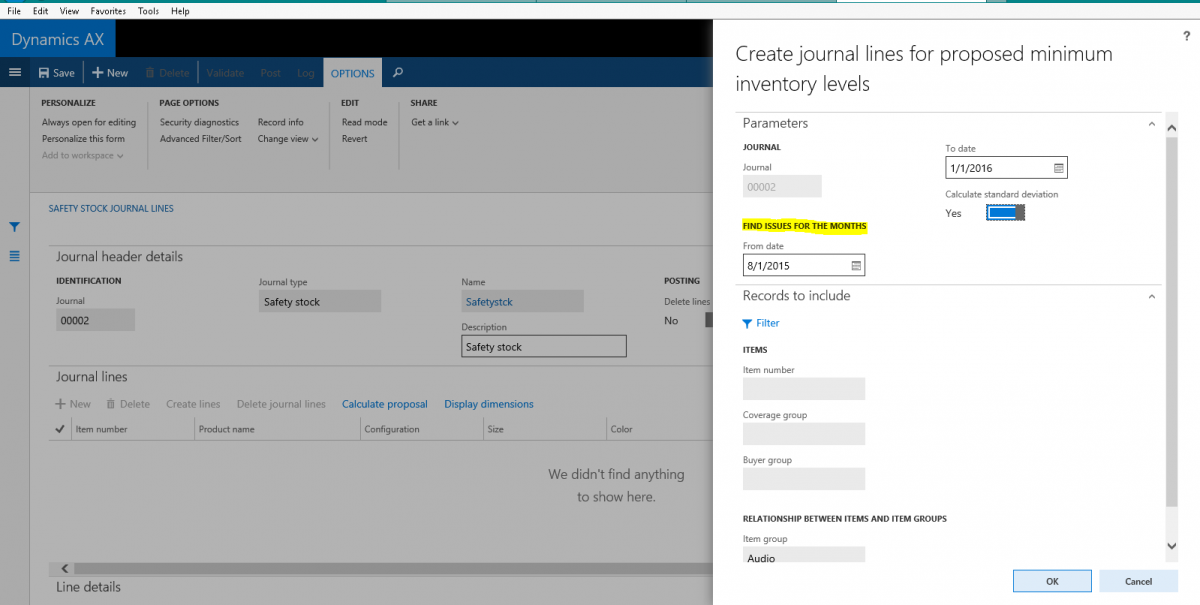1200x605 pixels.
Task: Open the Help menu
Action: click(x=180, y=10)
